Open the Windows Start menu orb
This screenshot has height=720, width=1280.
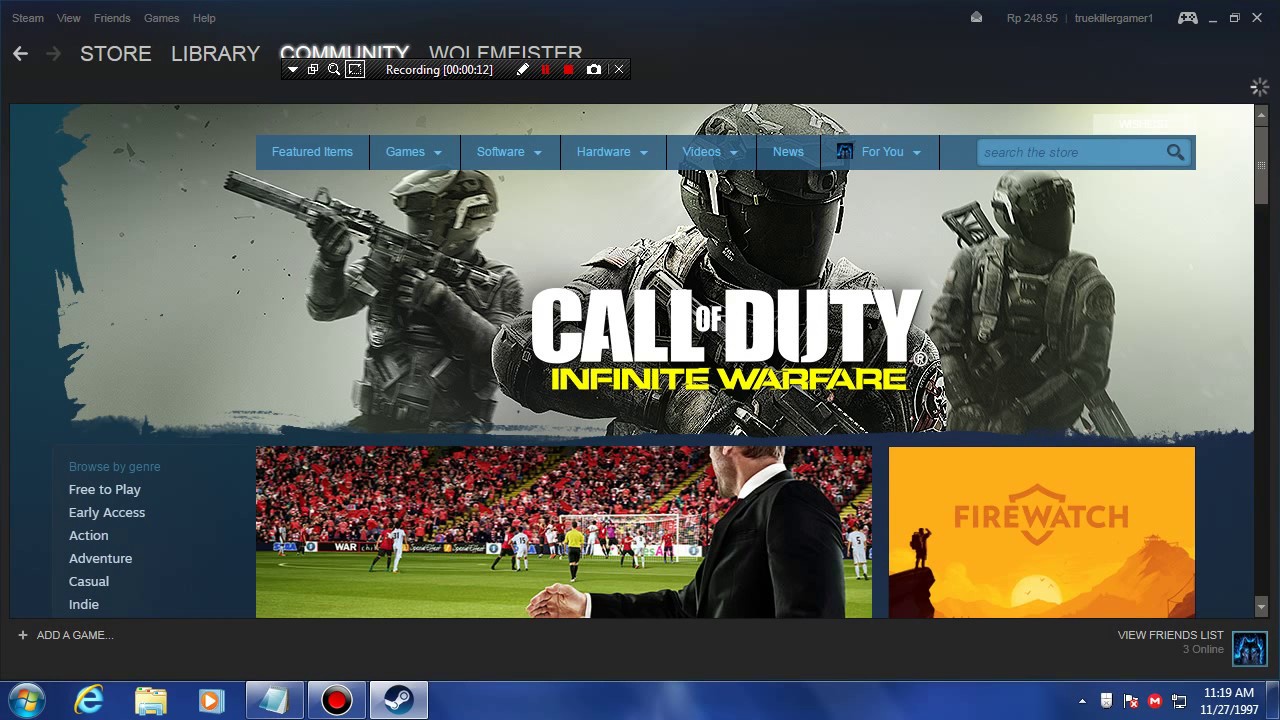27,700
